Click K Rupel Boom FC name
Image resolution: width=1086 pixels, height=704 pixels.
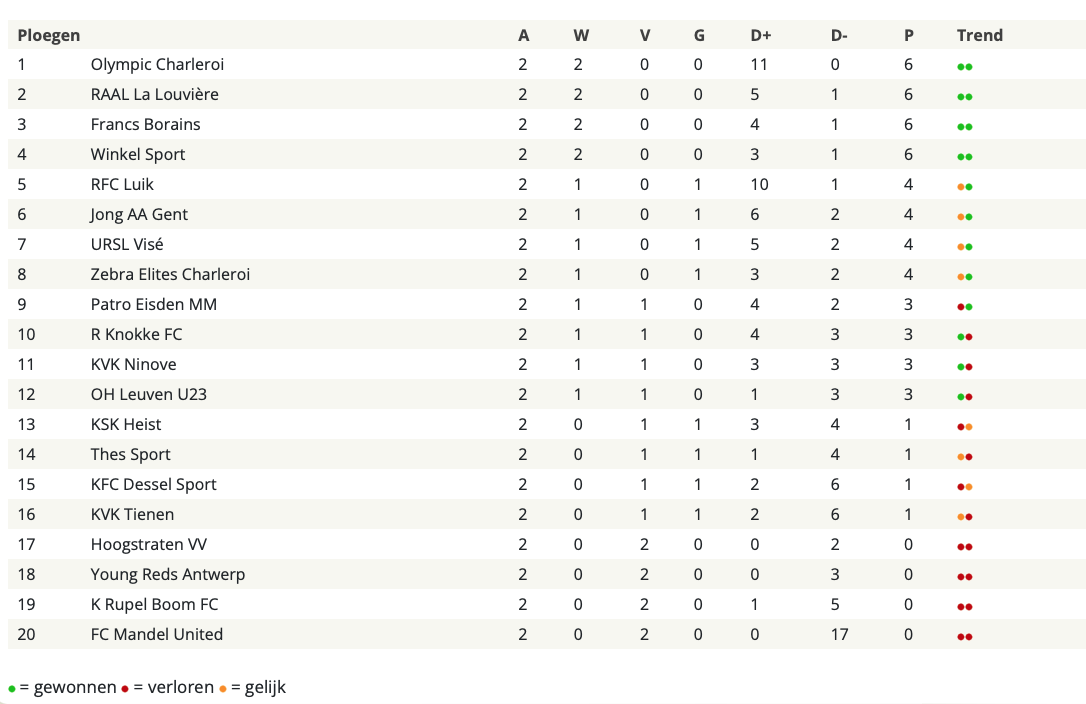tap(154, 604)
